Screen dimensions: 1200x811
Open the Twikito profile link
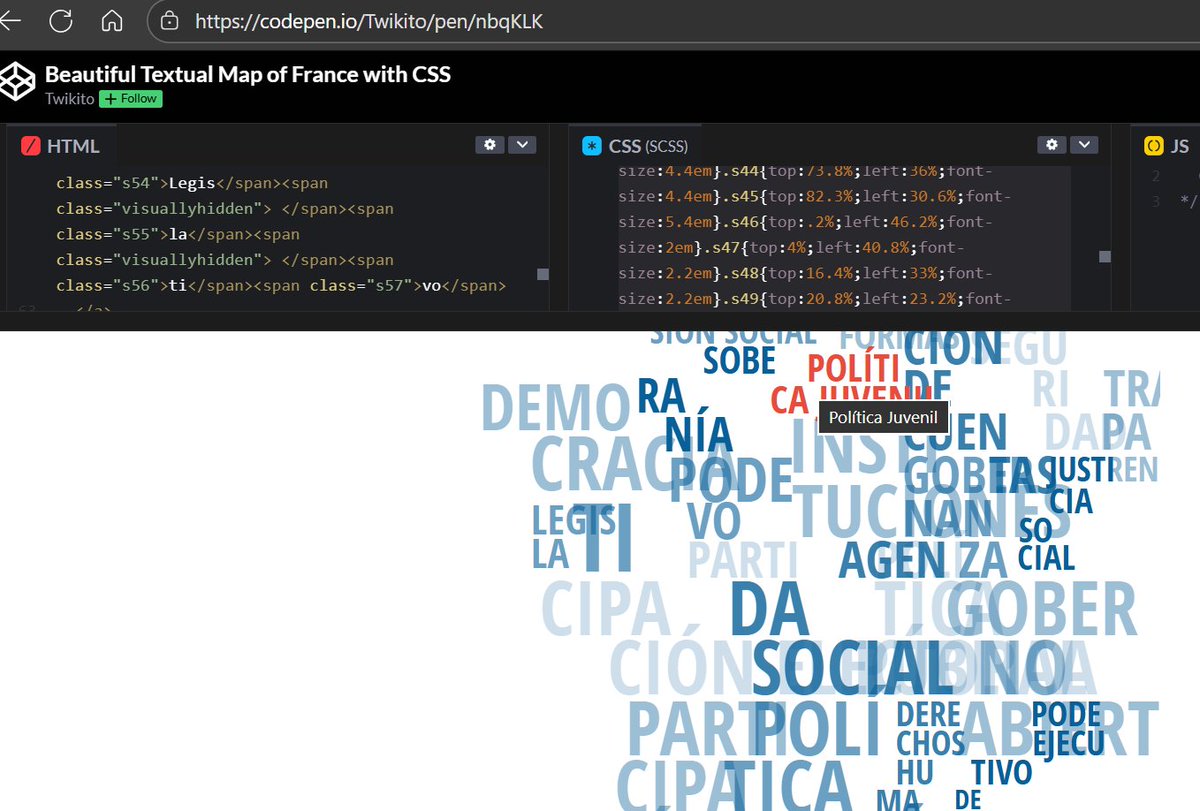[68, 99]
